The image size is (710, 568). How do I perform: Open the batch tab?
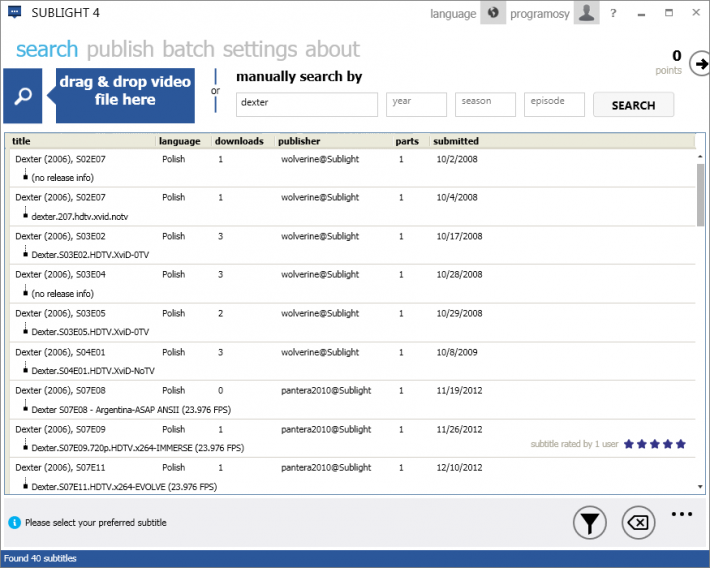188,49
